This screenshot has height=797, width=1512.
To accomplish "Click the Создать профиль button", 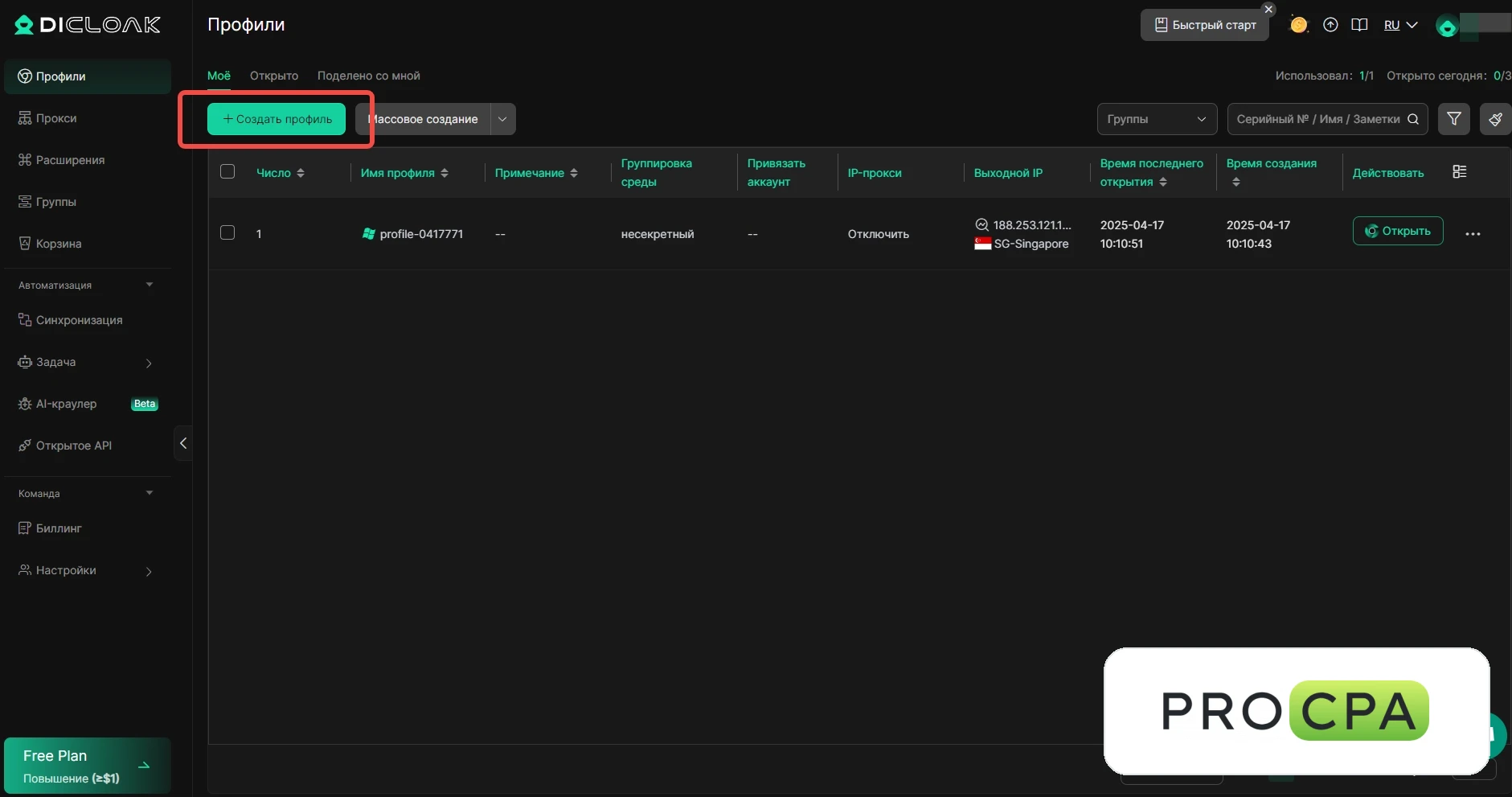I will click(x=277, y=119).
